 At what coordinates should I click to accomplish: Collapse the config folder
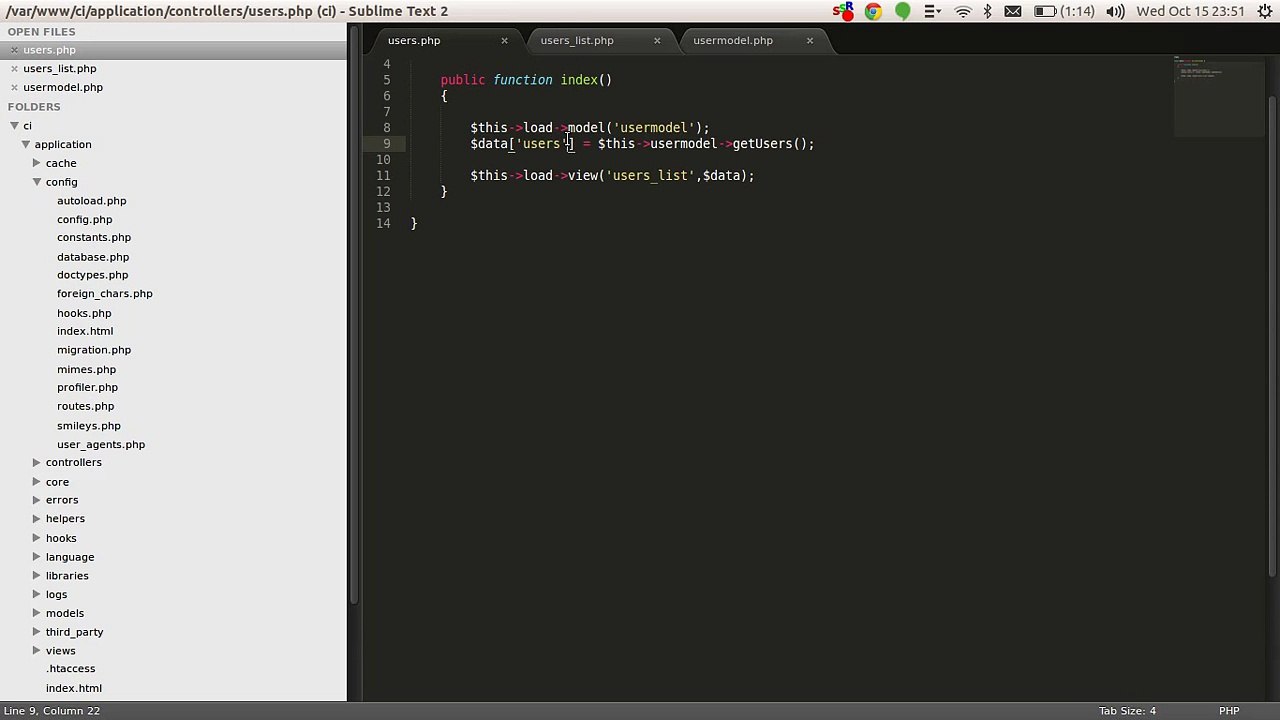coord(37,182)
